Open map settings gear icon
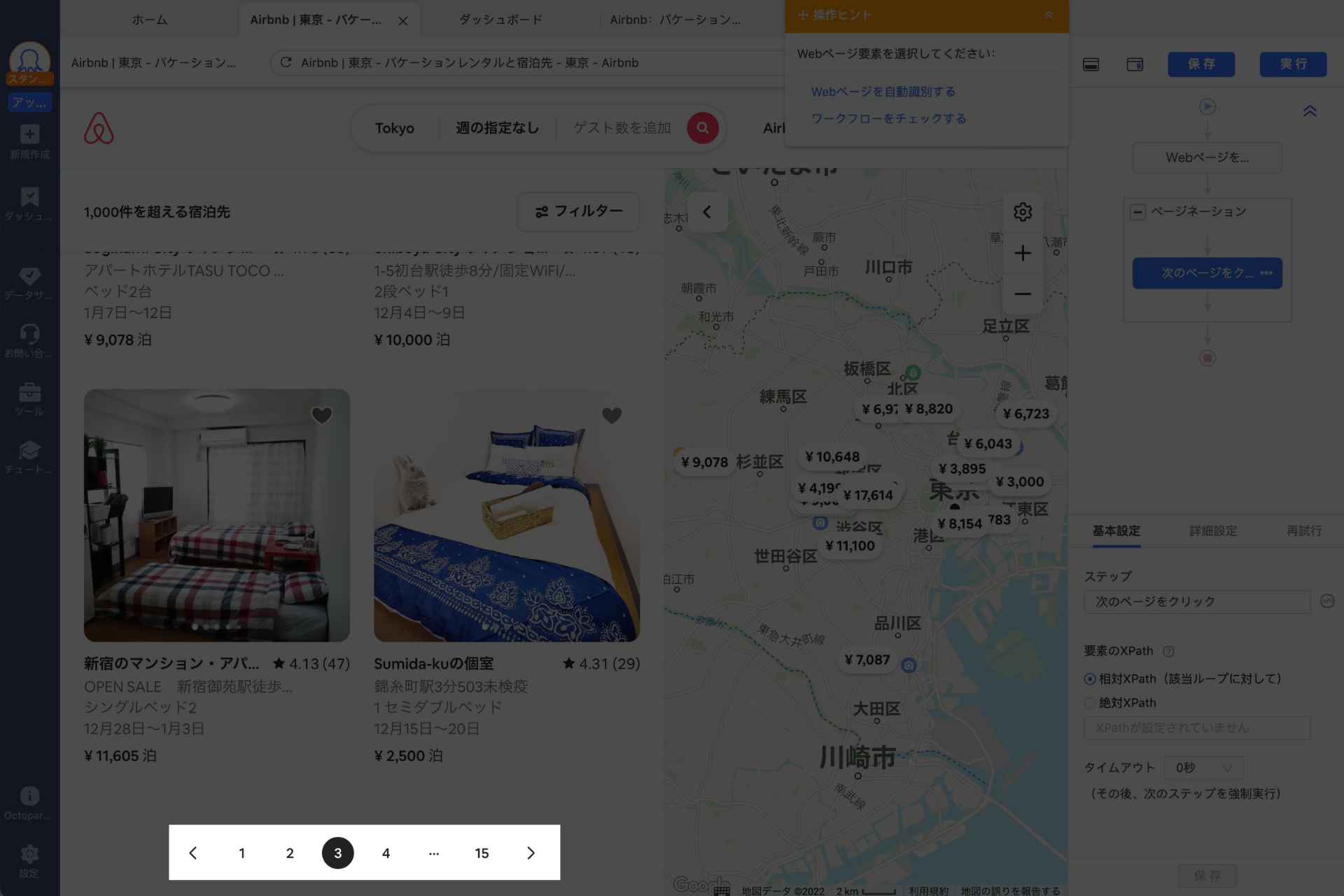Image resolution: width=1344 pixels, height=896 pixels. pos(1023,212)
